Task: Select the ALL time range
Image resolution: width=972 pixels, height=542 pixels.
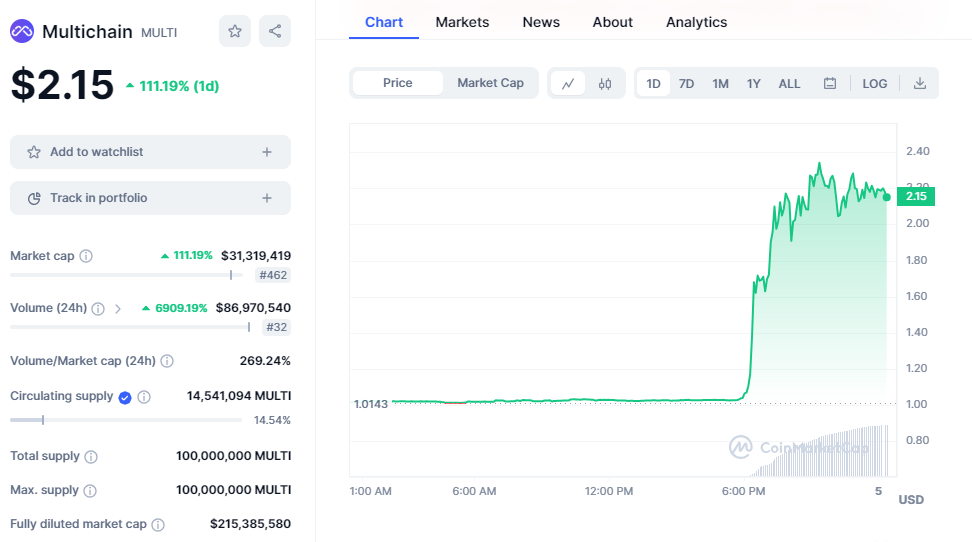Action: click(789, 83)
